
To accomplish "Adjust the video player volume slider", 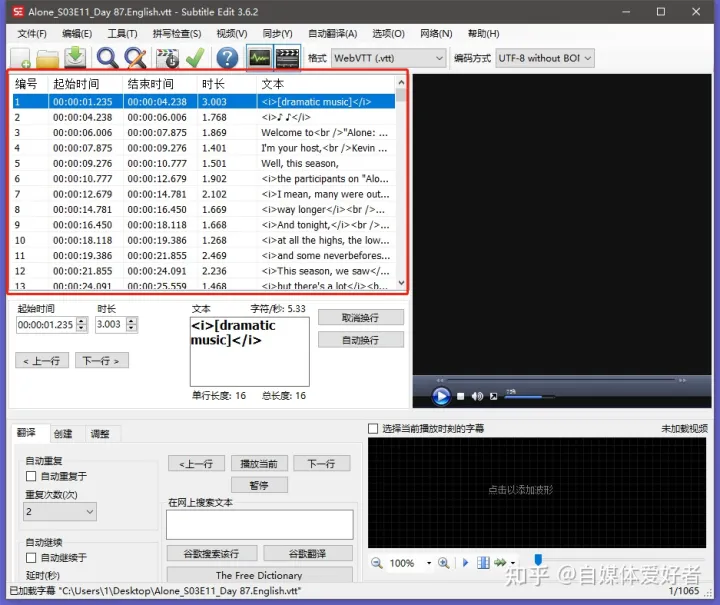I will tap(530, 397).
